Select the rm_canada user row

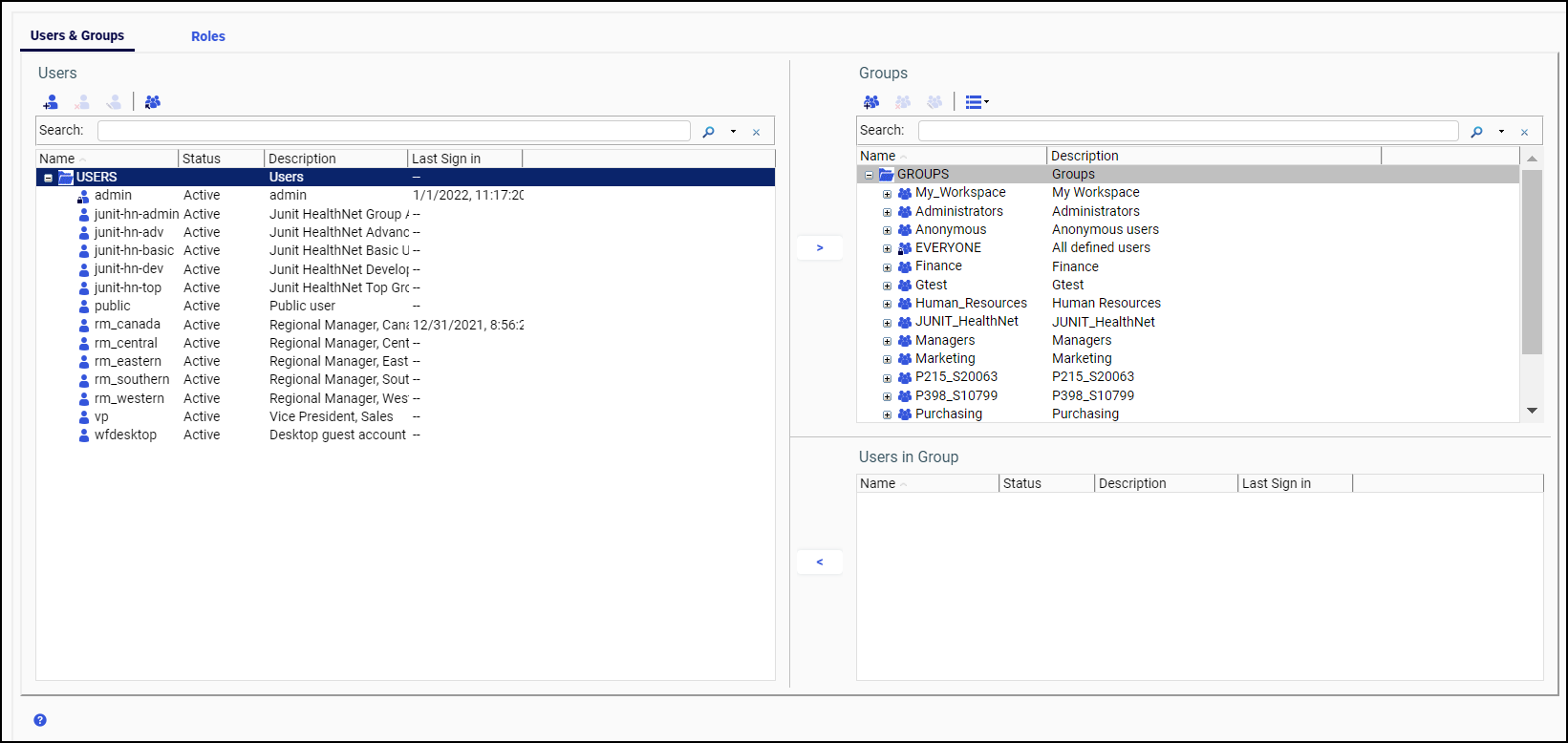(405, 325)
